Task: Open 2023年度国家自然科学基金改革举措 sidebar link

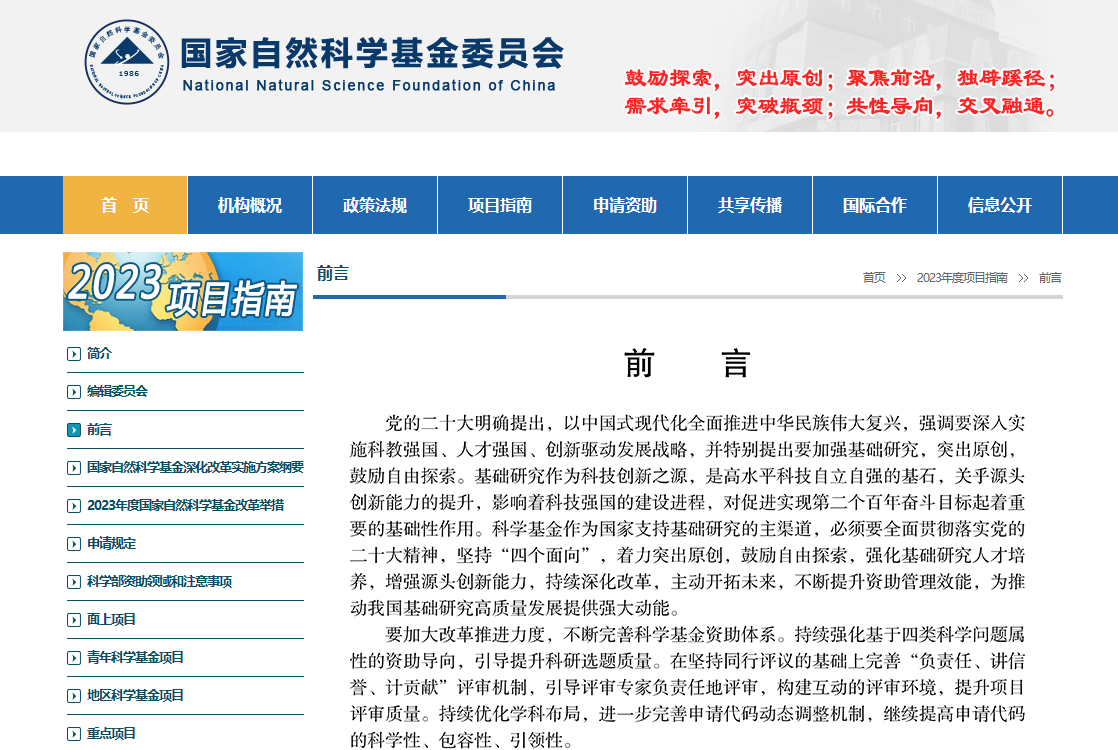Action: point(185,505)
